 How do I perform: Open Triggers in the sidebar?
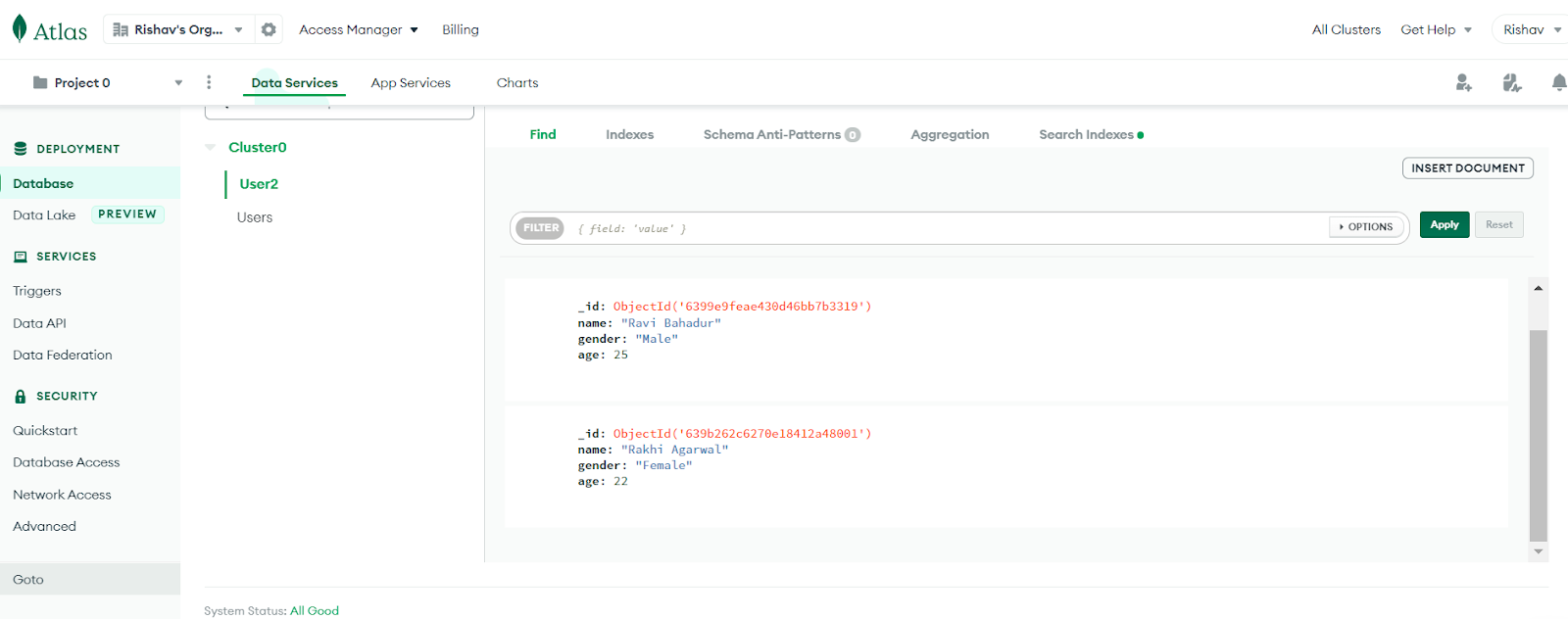[x=37, y=291]
